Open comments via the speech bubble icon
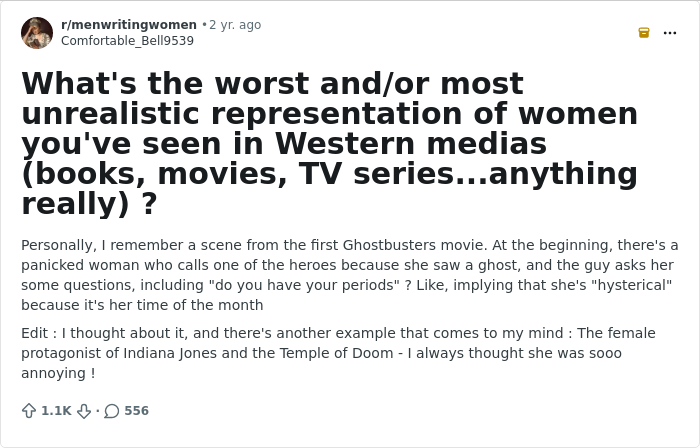 (x=112, y=411)
